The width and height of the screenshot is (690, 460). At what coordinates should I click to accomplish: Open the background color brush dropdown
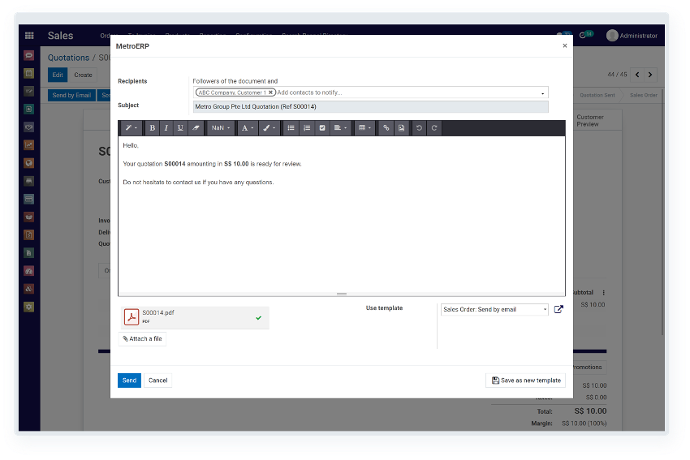click(268, 128)
